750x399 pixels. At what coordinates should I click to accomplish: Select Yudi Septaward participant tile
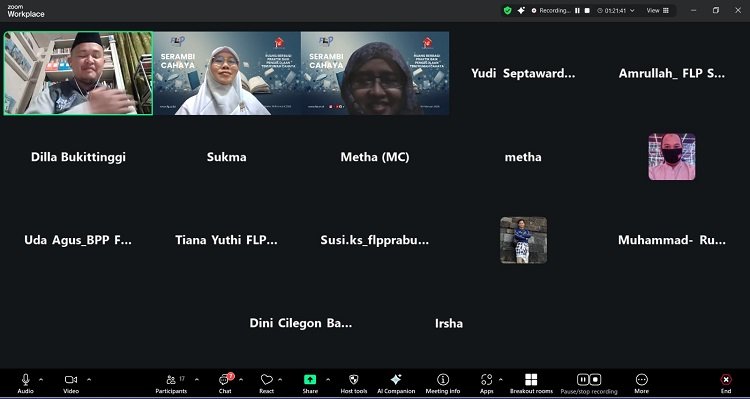[523, 73]
